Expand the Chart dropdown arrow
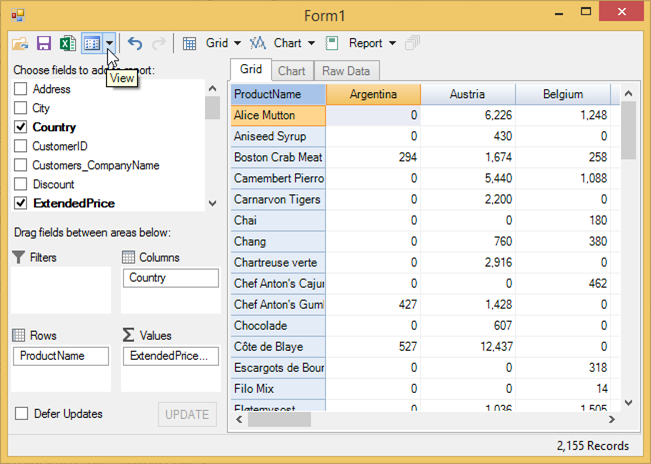Viewport: 651px width, 464px height. [312, 44]
